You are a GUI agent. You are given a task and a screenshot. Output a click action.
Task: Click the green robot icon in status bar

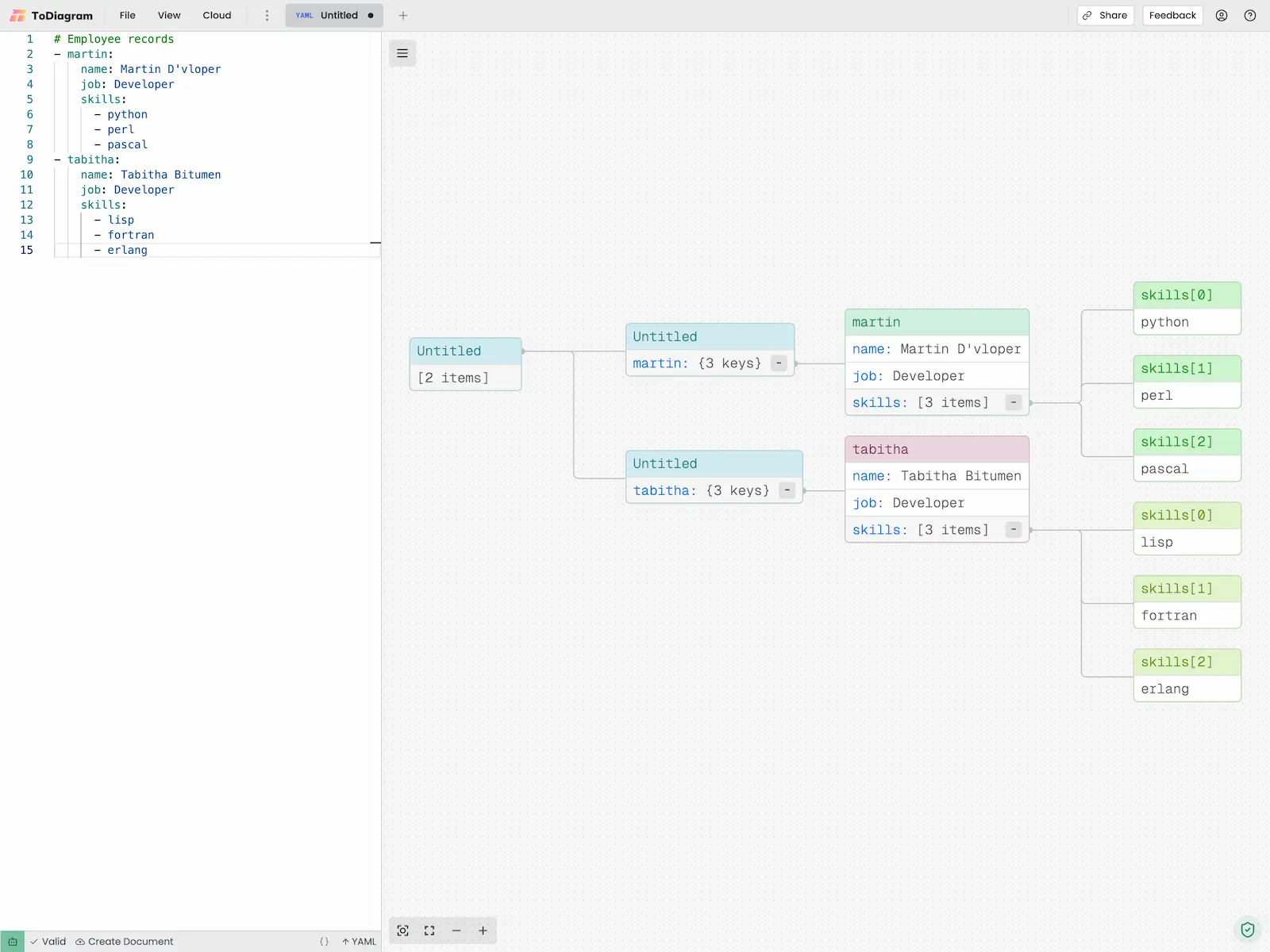tap(13, 942)
